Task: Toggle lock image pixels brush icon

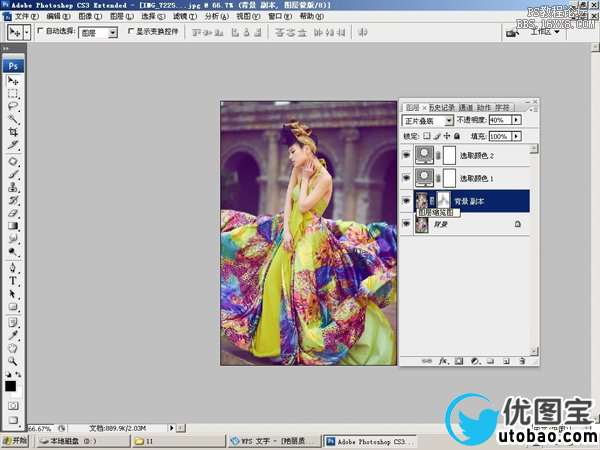Action: click(x=437, y=136)
